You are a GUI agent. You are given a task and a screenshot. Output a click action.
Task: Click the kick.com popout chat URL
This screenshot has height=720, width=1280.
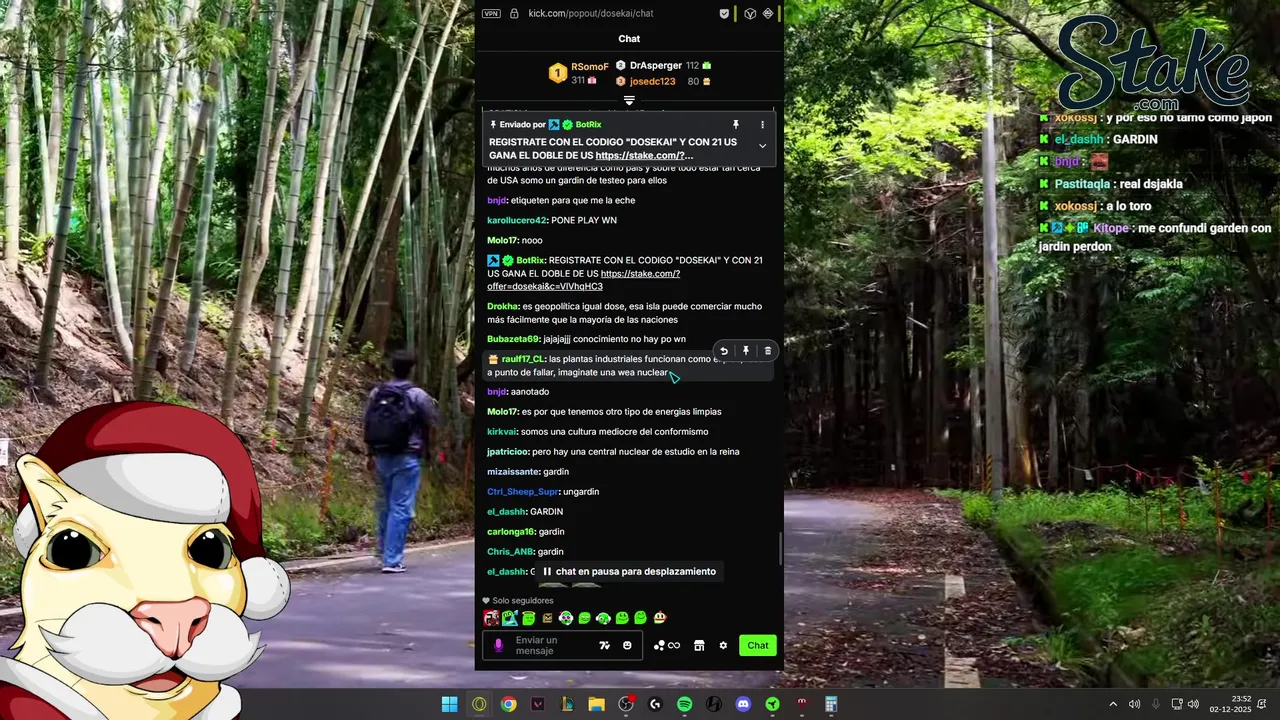(590, 14)
